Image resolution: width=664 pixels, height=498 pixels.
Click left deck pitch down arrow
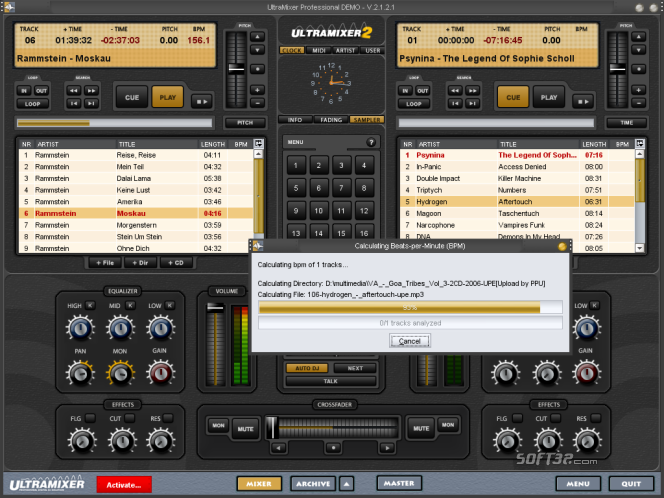point(257,50)
